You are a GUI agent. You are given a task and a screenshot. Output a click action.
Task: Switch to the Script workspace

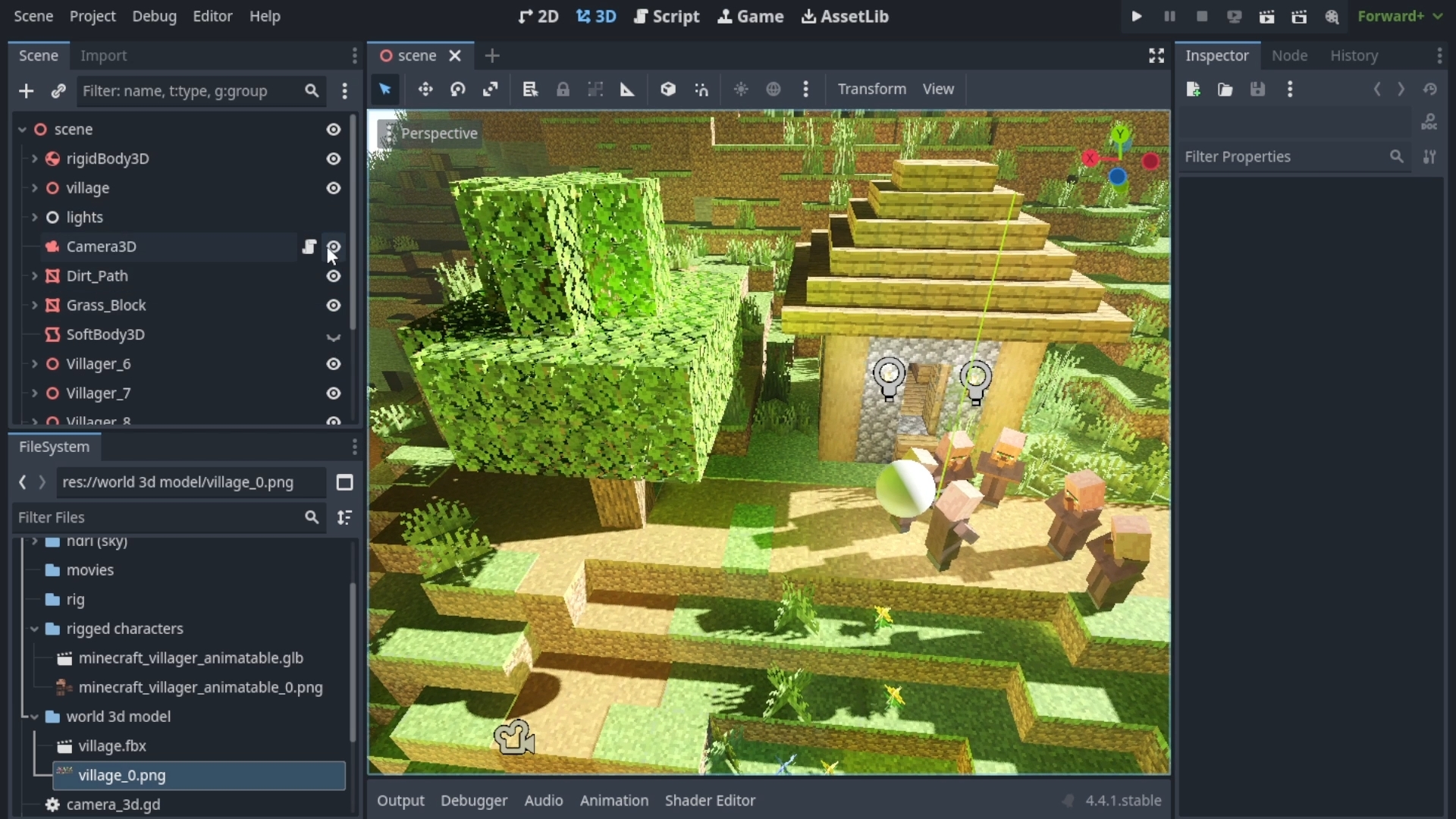(667, 16)
